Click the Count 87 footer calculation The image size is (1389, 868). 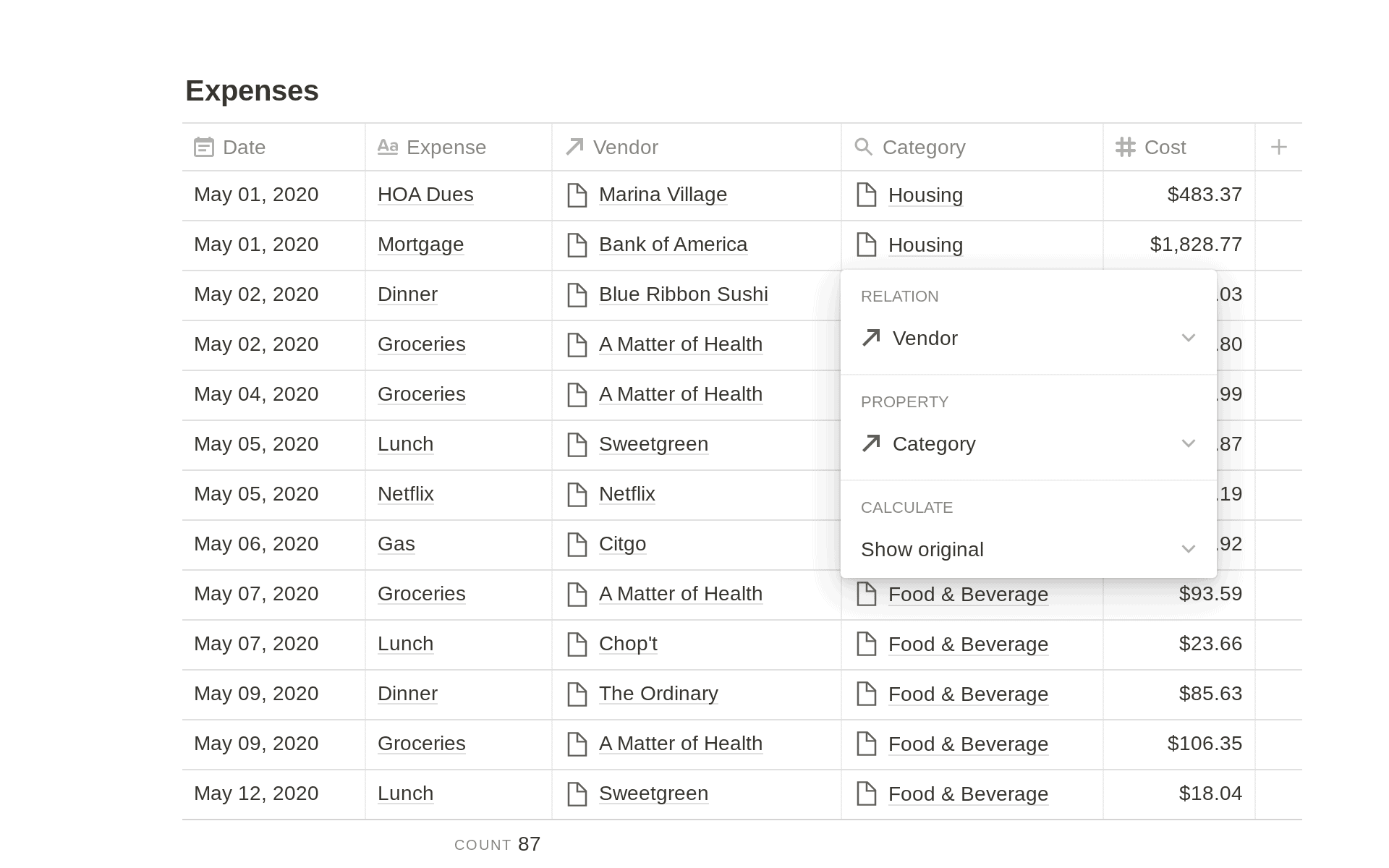coord(498,844)
